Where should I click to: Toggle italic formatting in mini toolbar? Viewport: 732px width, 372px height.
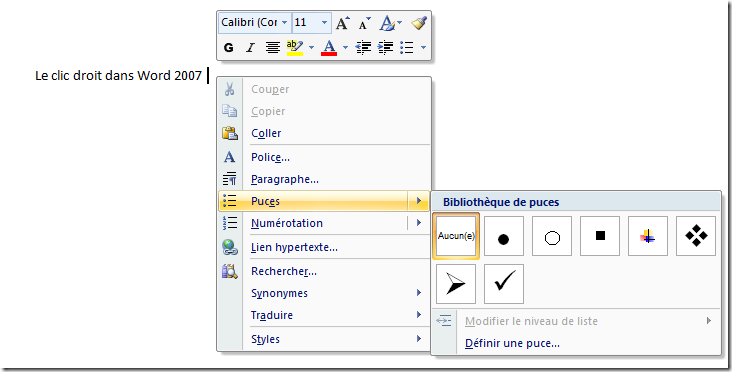(250, 47)
